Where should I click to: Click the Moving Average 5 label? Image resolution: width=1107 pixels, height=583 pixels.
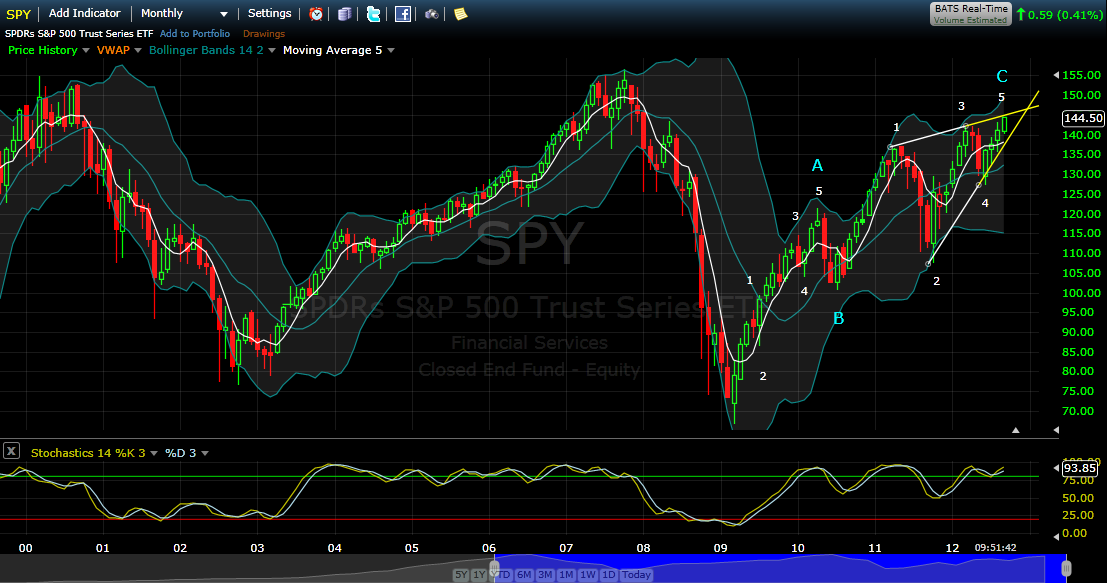(x=333, y=50)
